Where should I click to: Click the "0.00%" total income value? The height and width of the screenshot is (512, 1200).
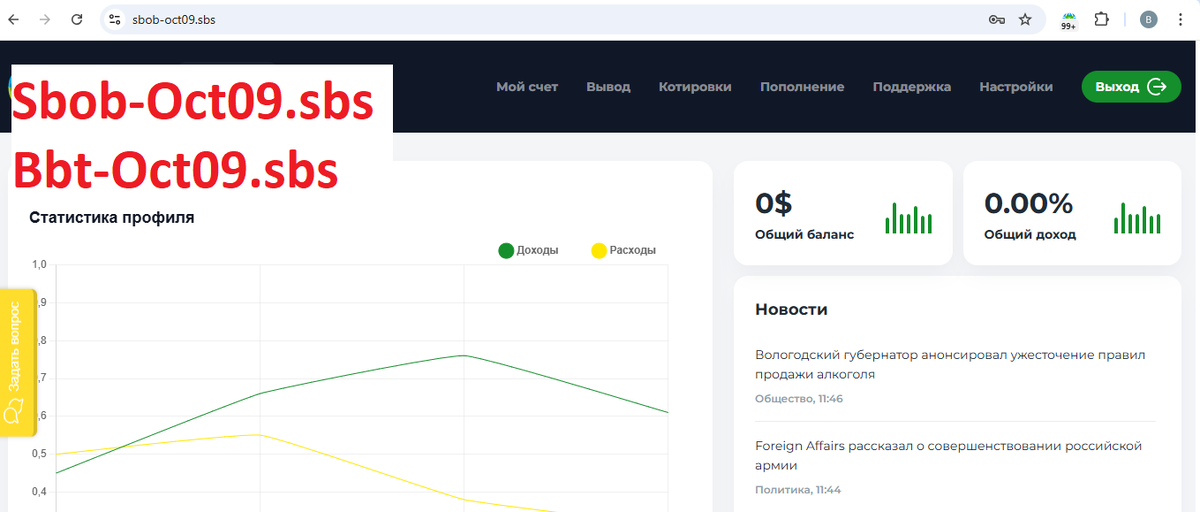tap(1028, 203)
